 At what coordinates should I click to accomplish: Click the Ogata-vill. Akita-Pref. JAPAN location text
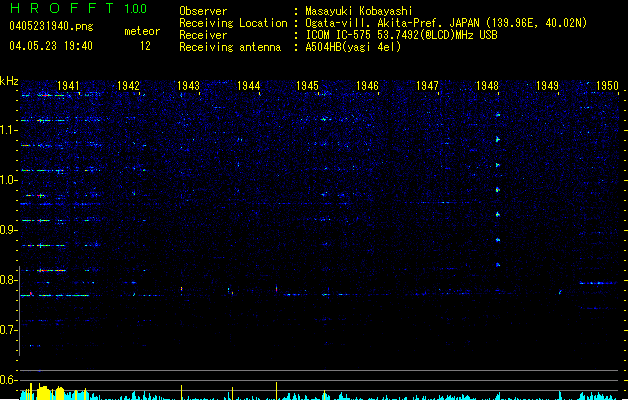point(446,23)
